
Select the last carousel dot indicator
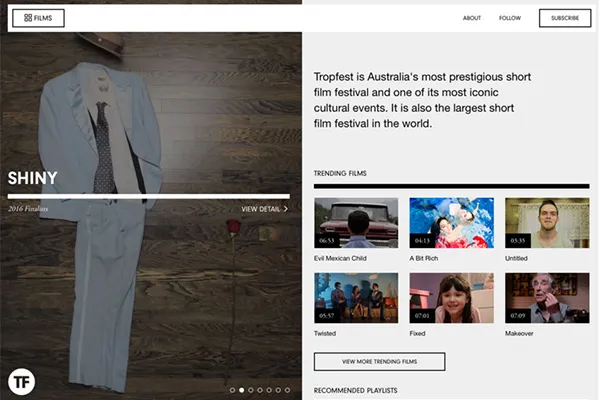coord(287,390)
